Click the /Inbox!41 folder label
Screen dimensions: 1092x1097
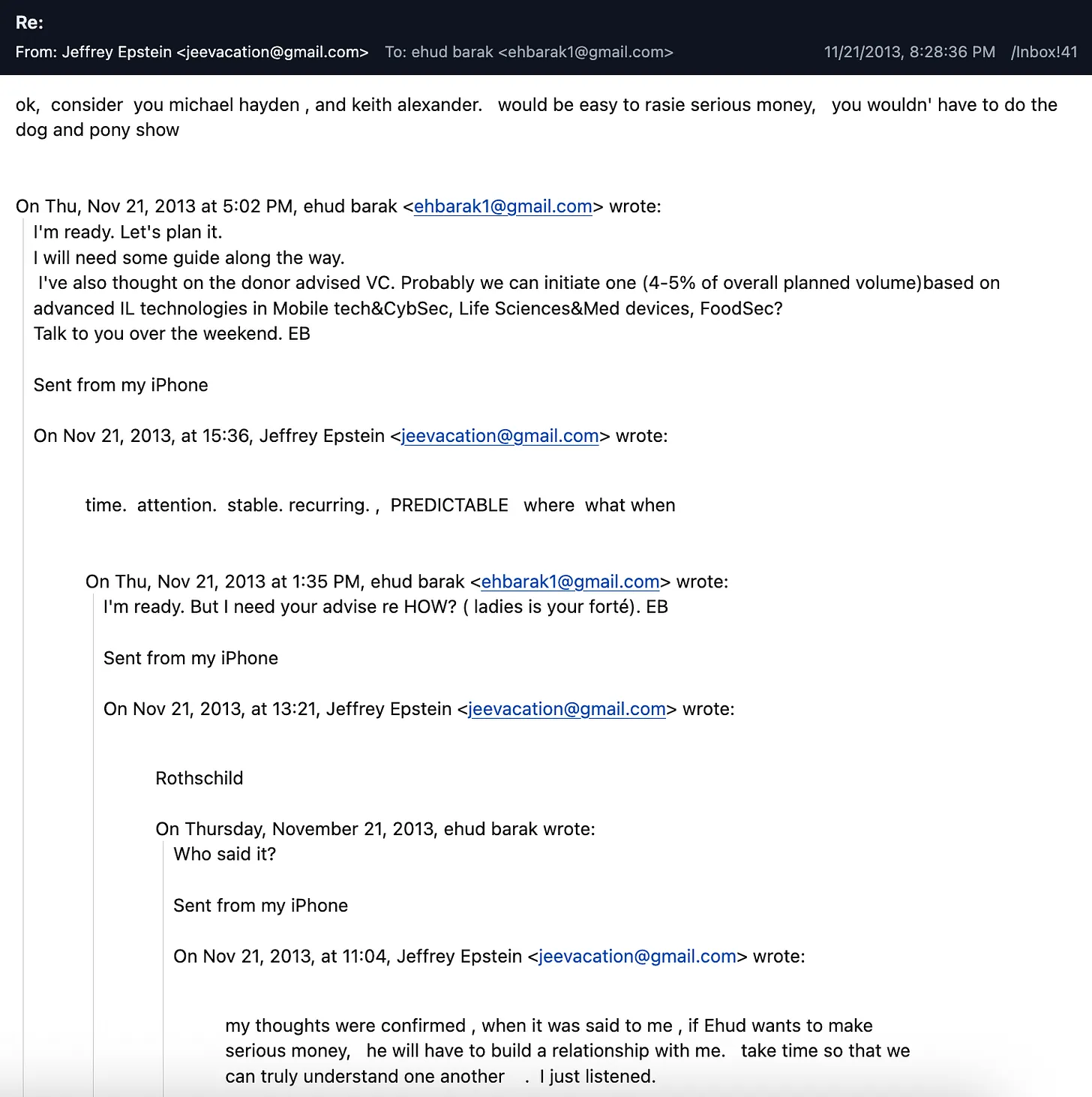1042,53
